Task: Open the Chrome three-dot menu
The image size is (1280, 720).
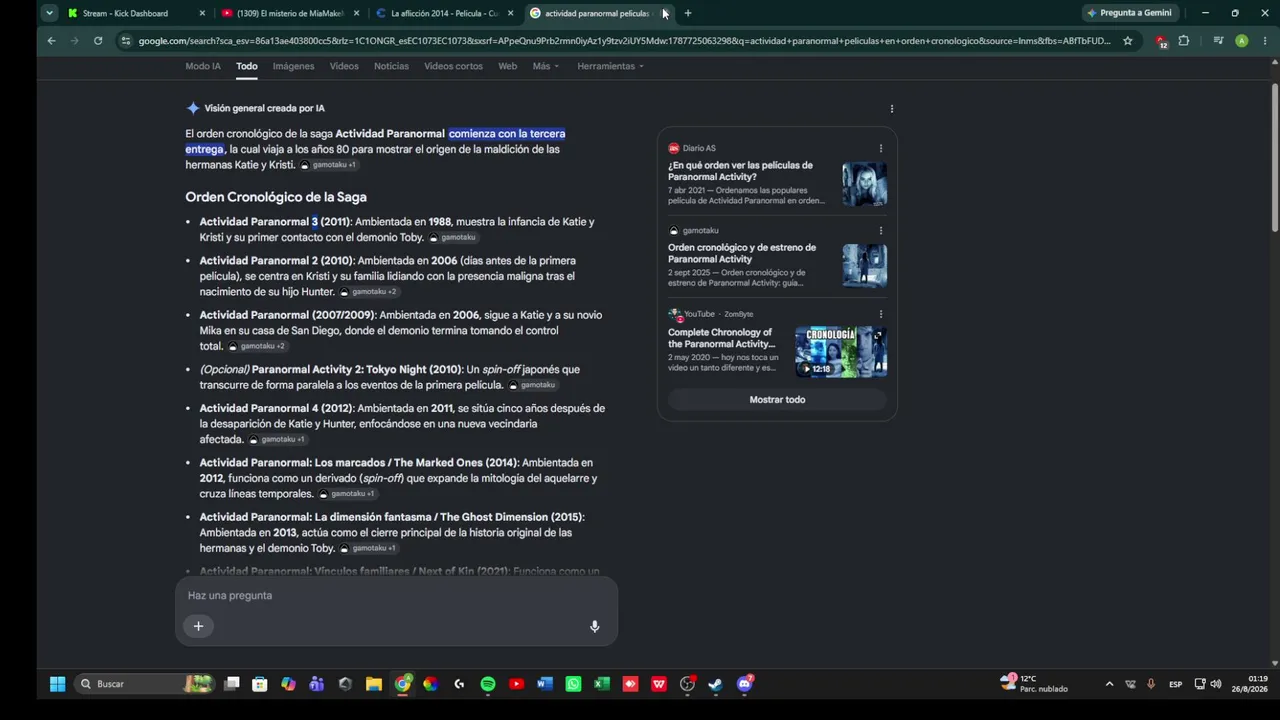Action: click(1265, 41)
